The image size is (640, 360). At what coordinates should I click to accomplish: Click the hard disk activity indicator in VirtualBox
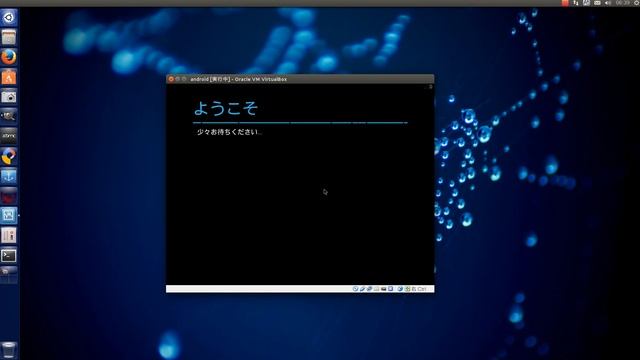tap(356, 289)
